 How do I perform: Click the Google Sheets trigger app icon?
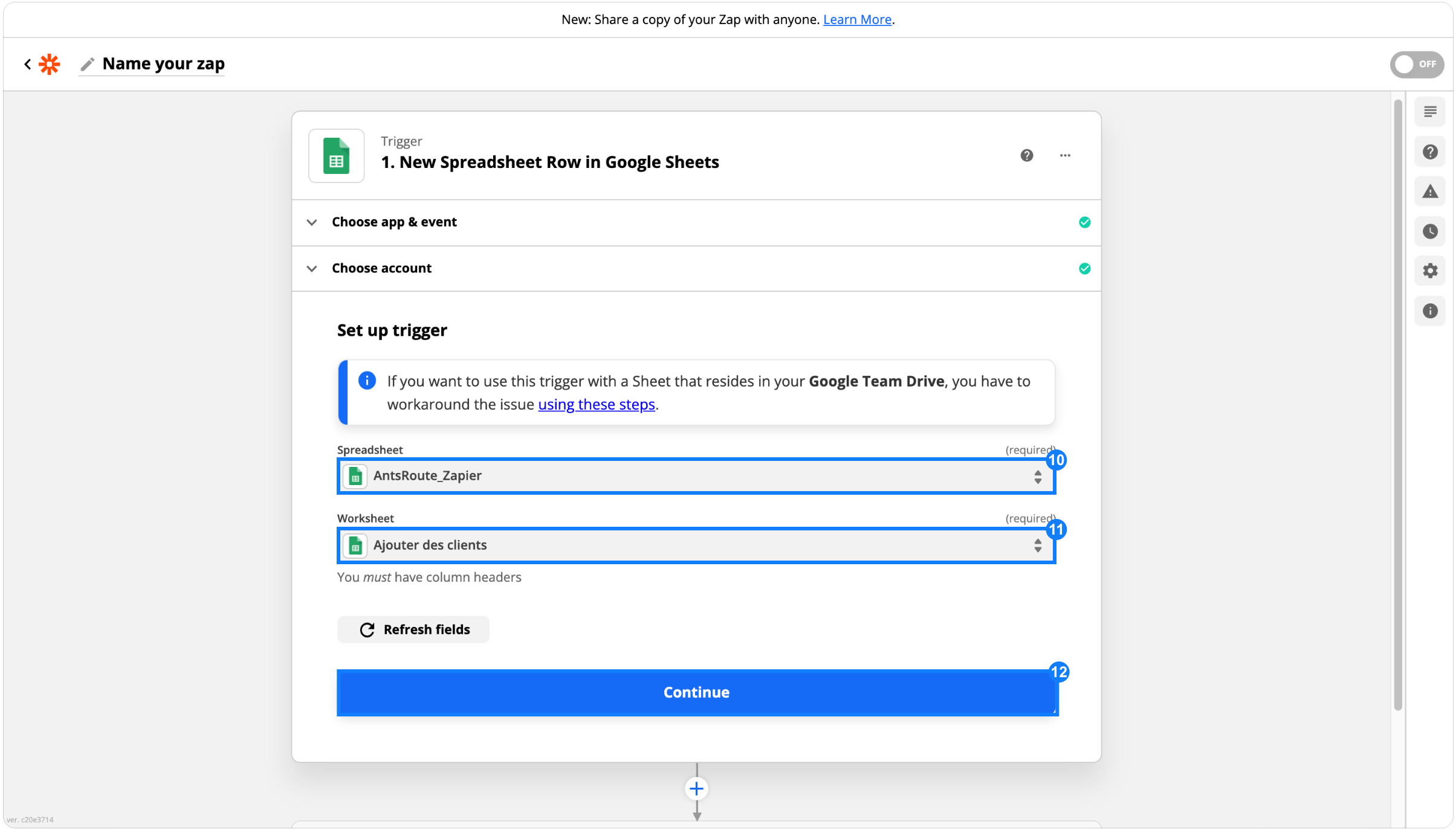tap(336, 156)
